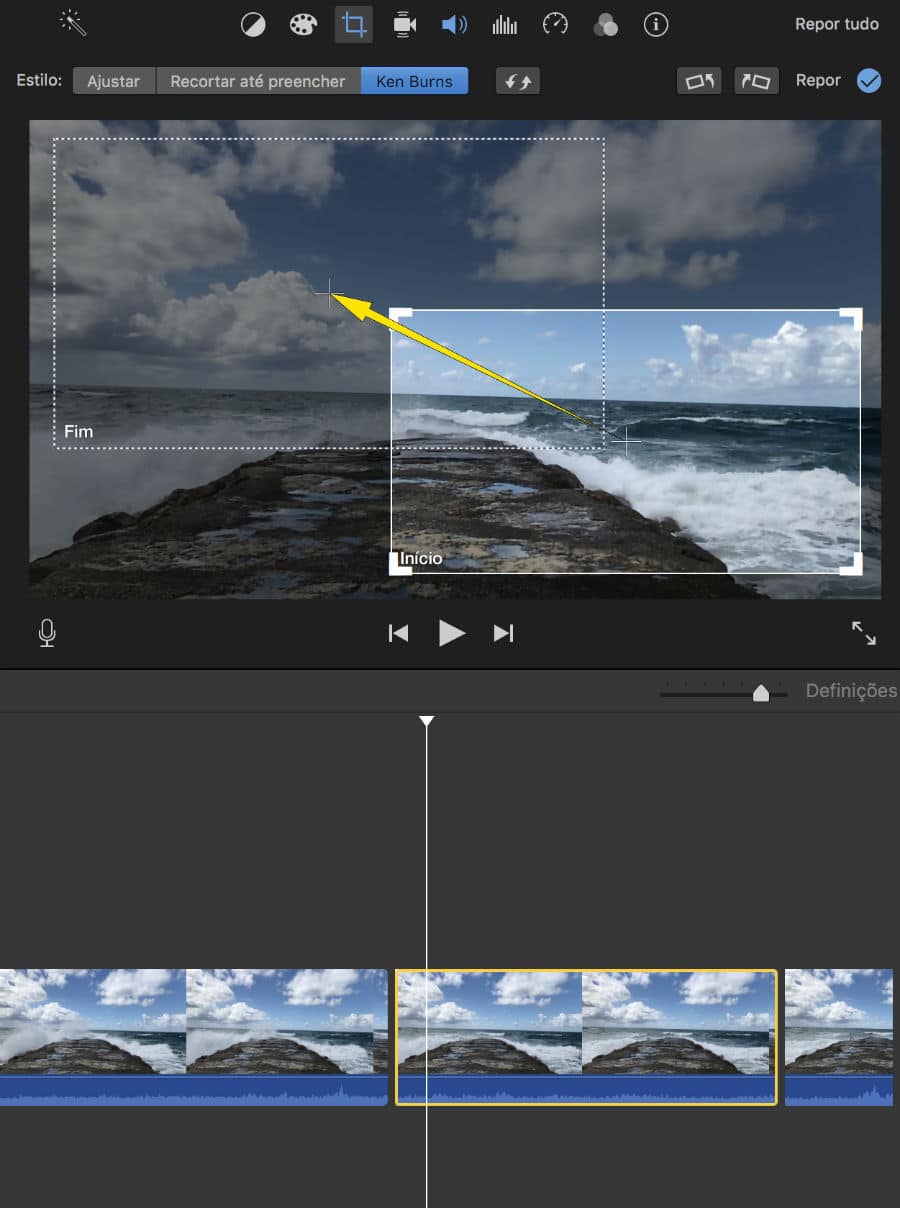Open the color balance tool

click(x=253, y=25)
